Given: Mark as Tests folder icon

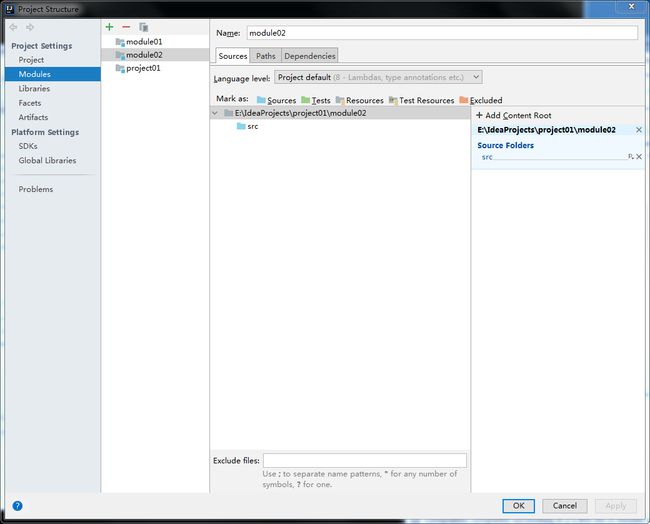Looking at the screenshot, I should click(x=306, y=100).
